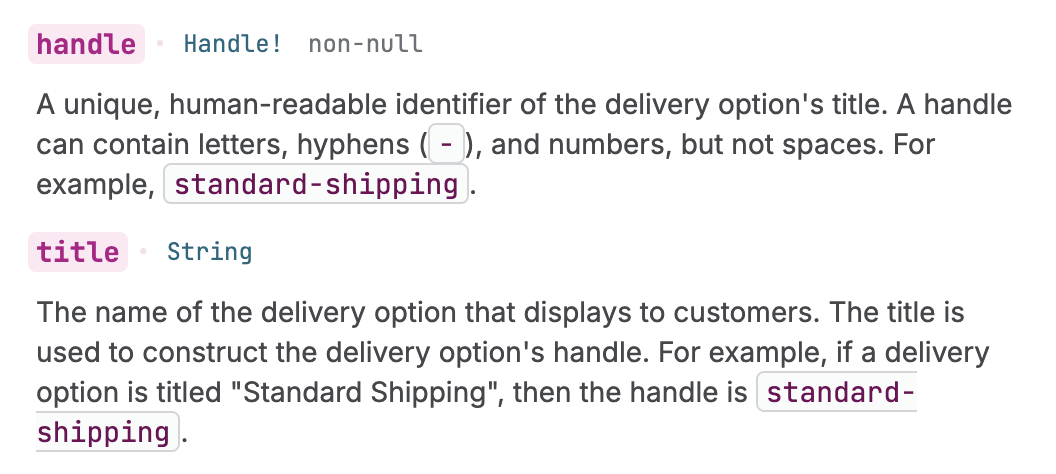
Task: Click the "standard-shipping" code in handle description
Action: click(x=316, y=185)
